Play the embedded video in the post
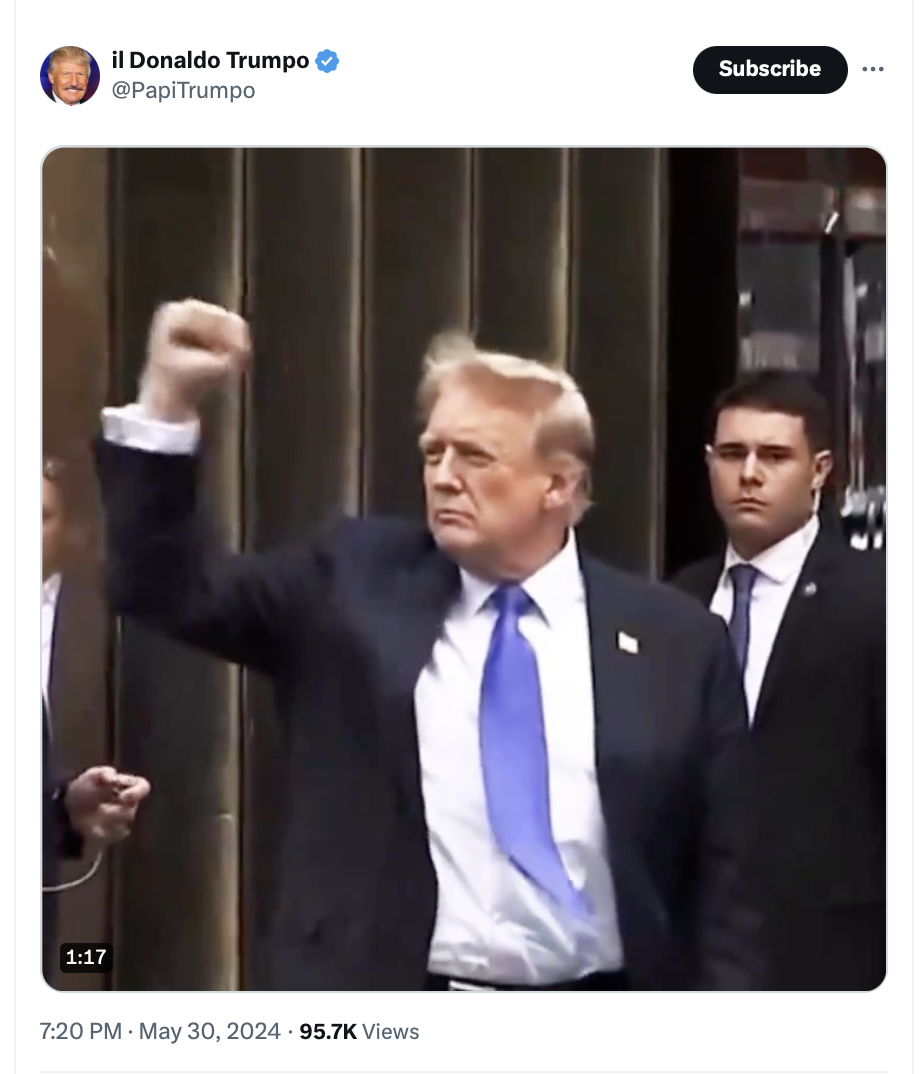This screenshot has height=1074, width=920. tap(464, 569)
